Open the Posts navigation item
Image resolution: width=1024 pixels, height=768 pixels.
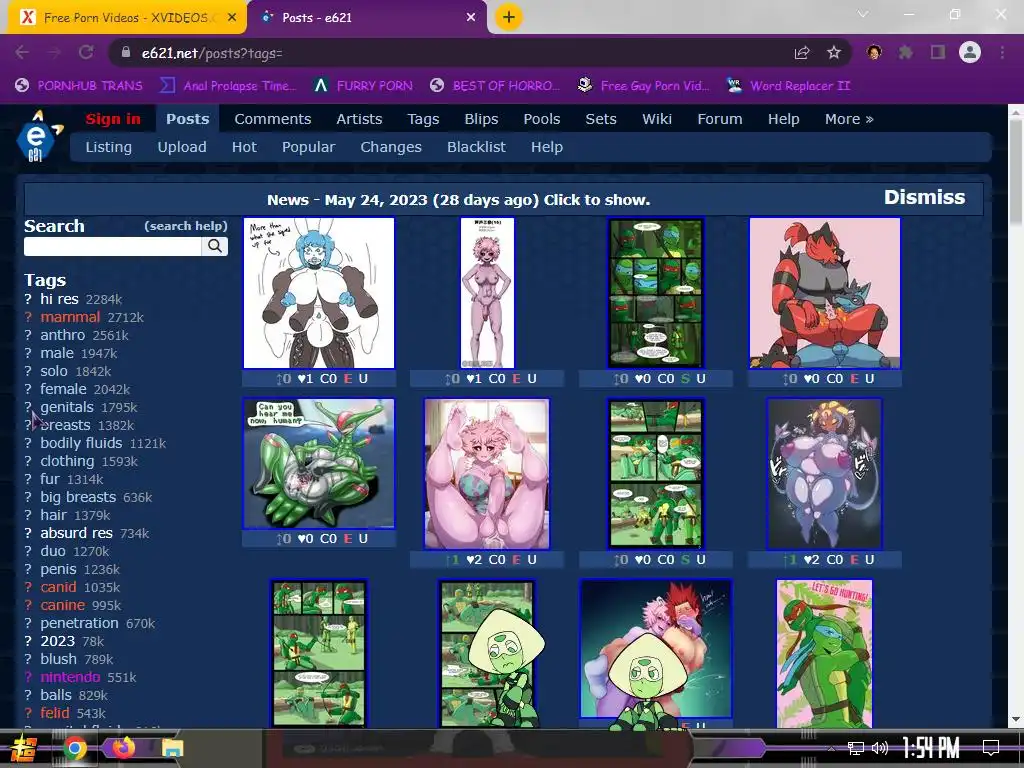pos(187,119)
